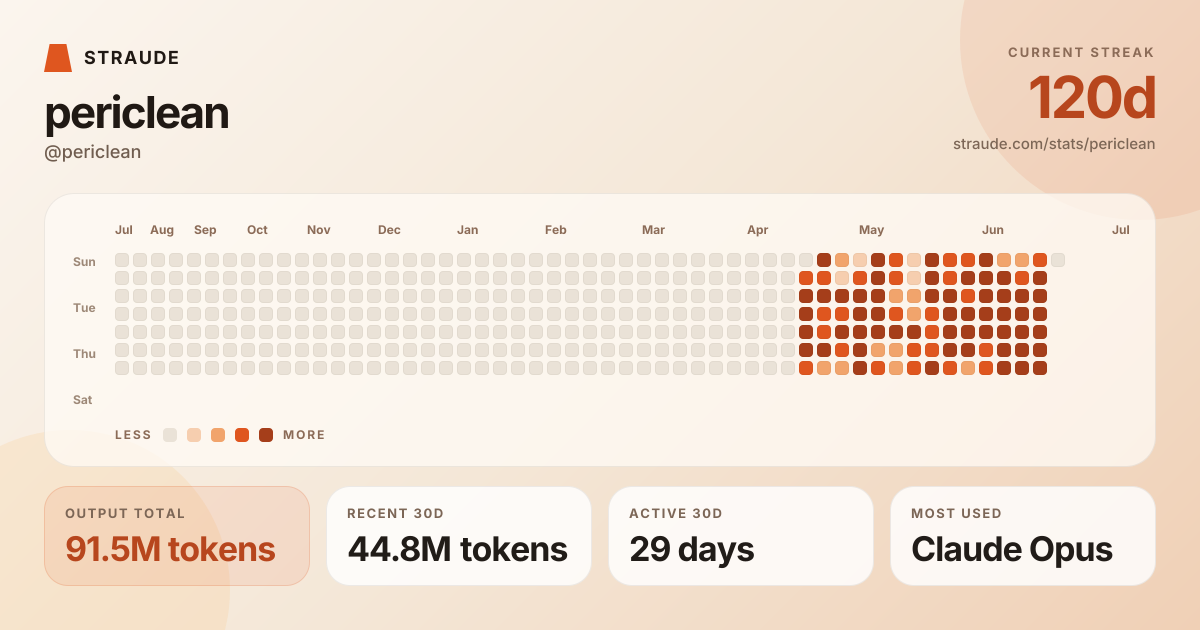Click the Output Total 91.5M tokens card
This screenshot has width=1200, height=630.
point(177,536)
